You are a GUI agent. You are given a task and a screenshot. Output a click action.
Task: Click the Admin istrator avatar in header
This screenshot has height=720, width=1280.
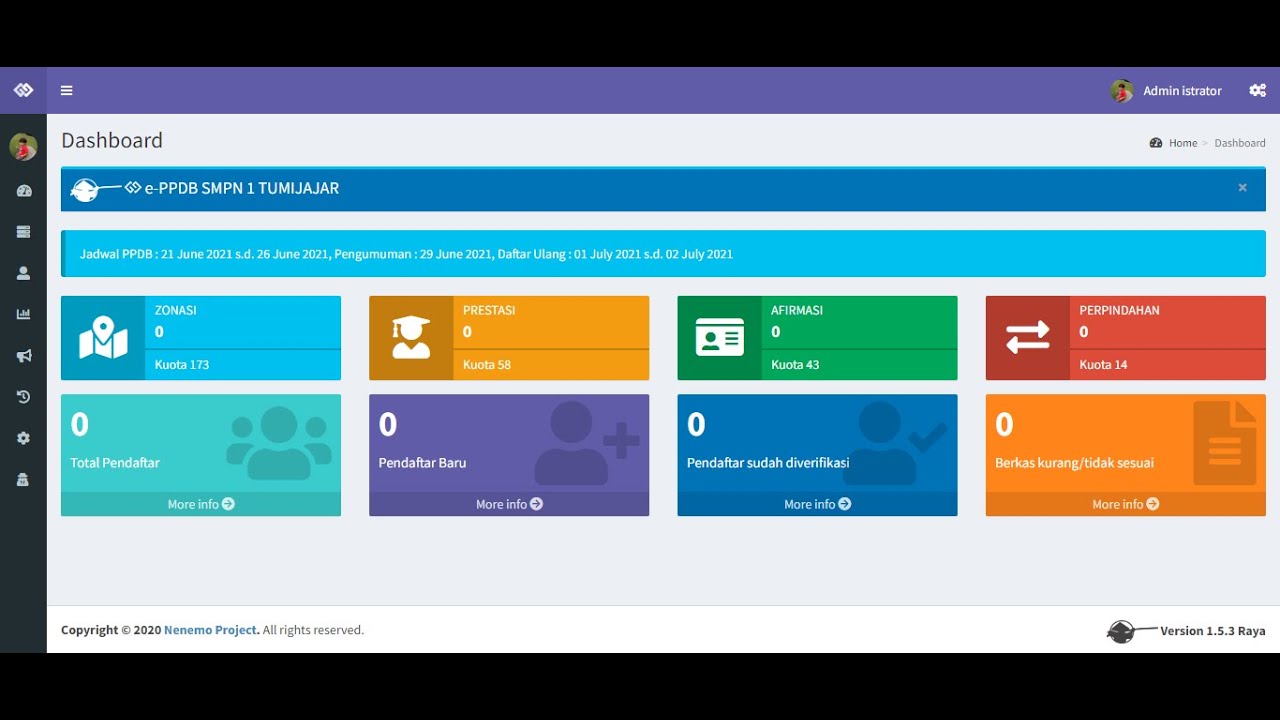pos(1122,91)
